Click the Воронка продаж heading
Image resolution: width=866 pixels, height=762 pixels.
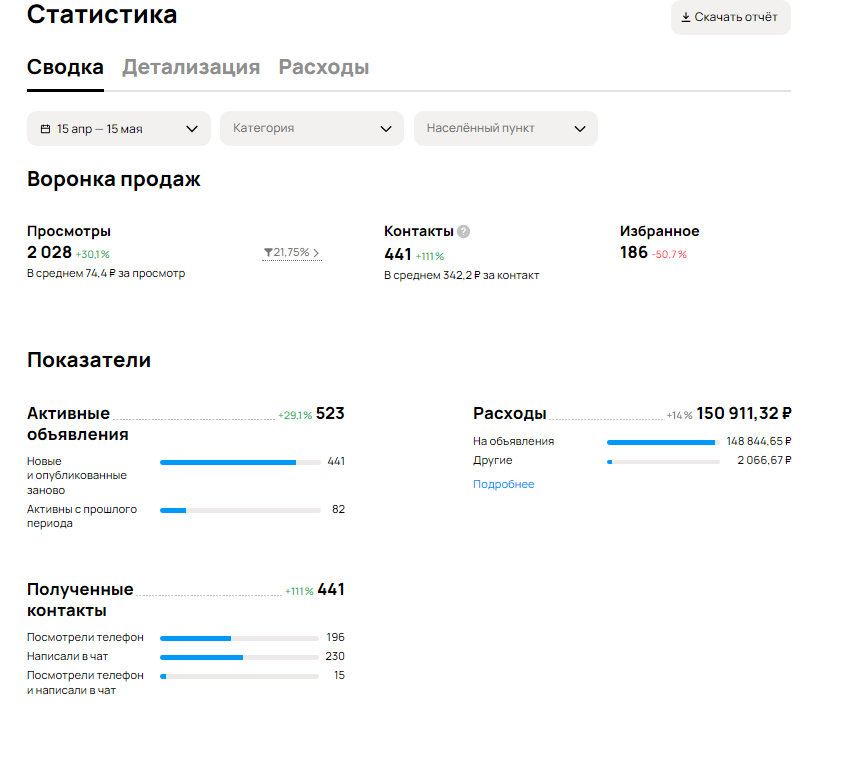(114, 179)
